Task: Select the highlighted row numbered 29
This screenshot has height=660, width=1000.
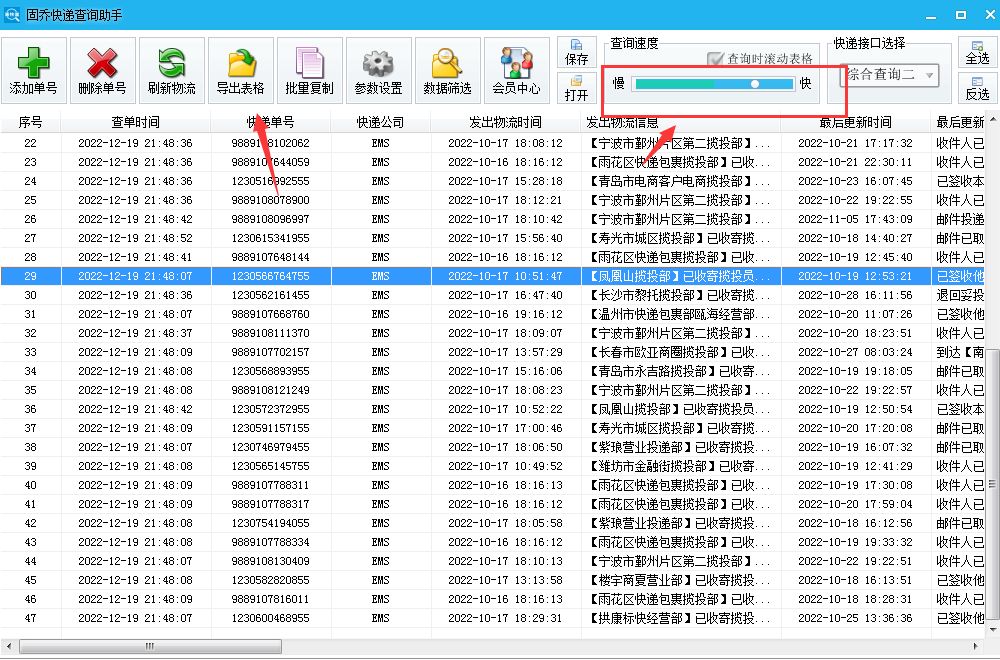Action: (x=400, y=276)
